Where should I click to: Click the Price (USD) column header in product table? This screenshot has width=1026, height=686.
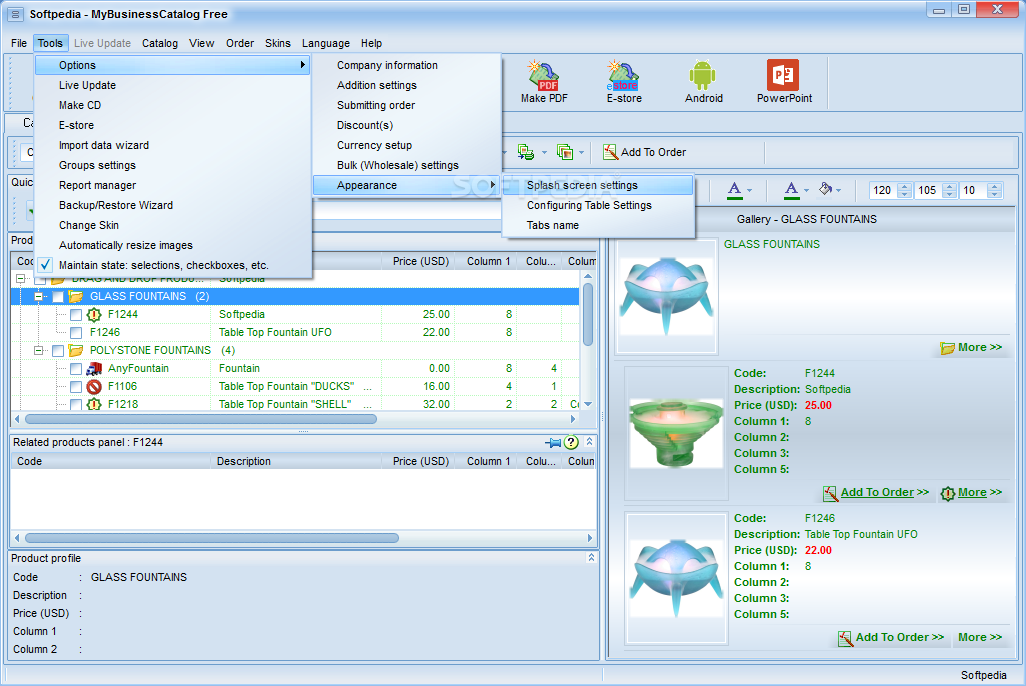pyautogui.click(x=421, y=261)
